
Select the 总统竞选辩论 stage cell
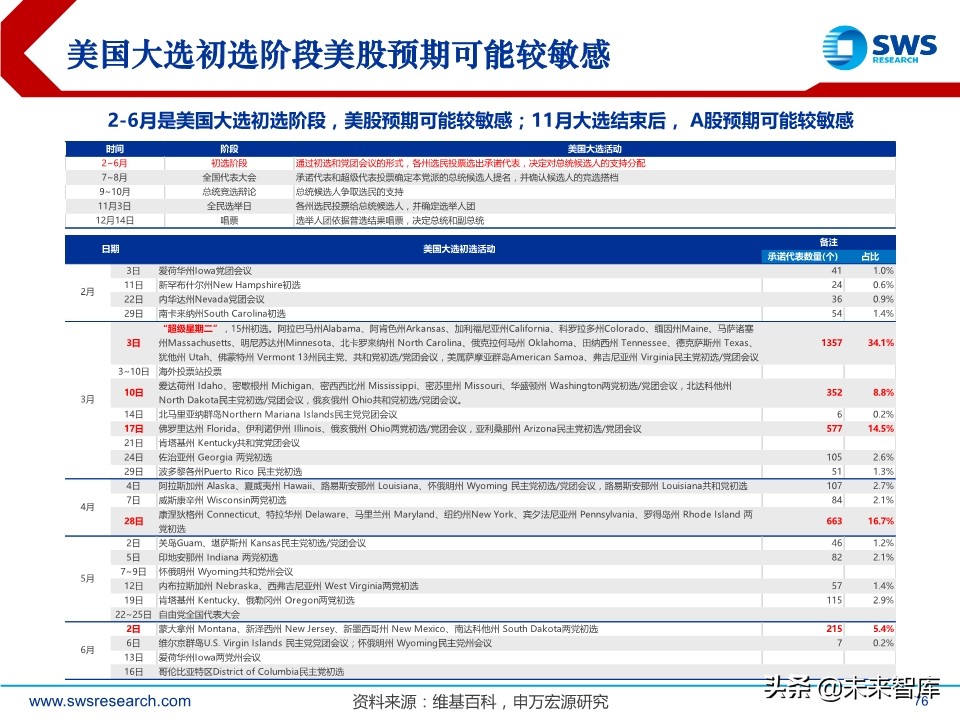(x=229, y=192)
